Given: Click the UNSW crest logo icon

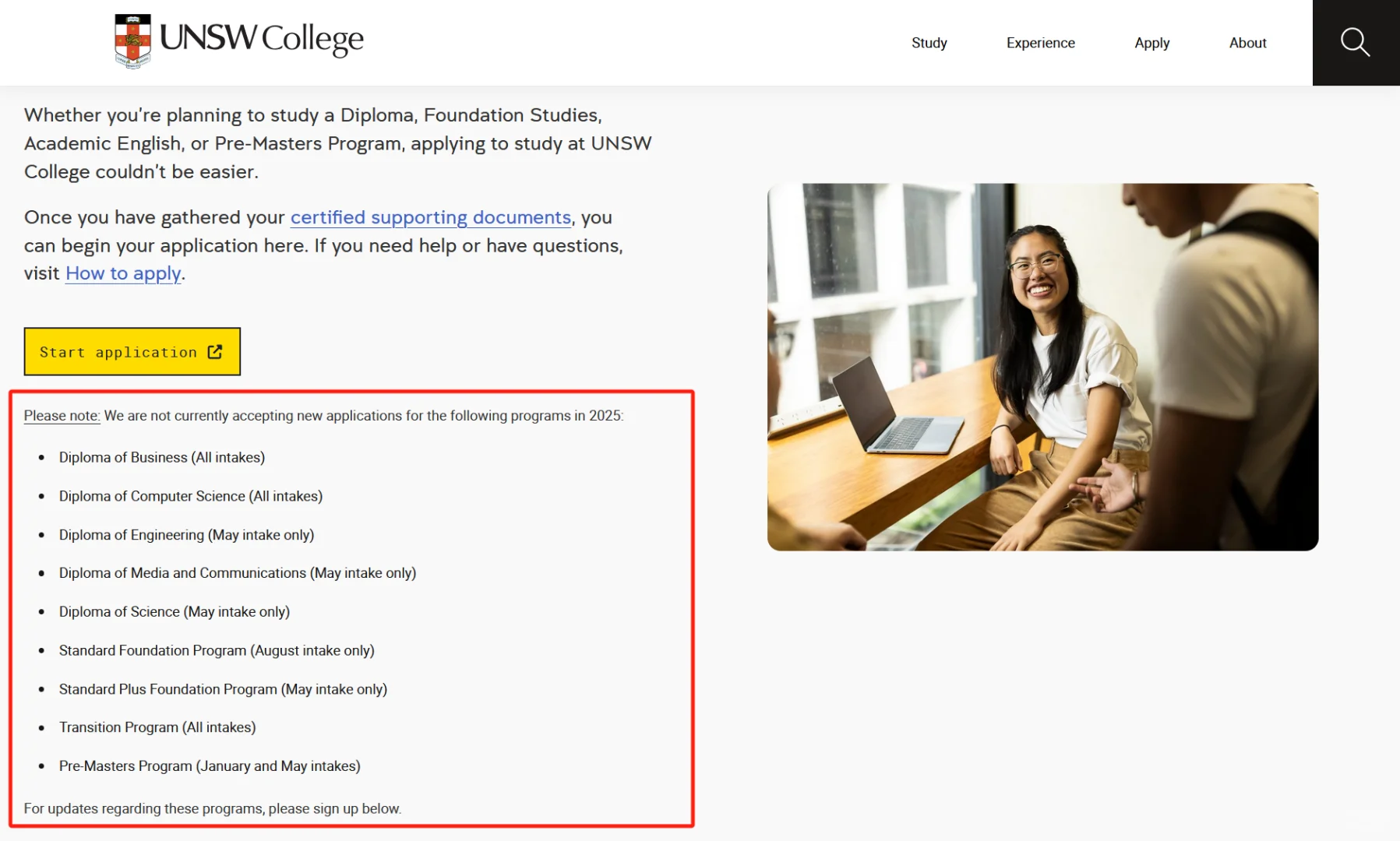Looking at the screenshot, I should click(x=132, y=41).
